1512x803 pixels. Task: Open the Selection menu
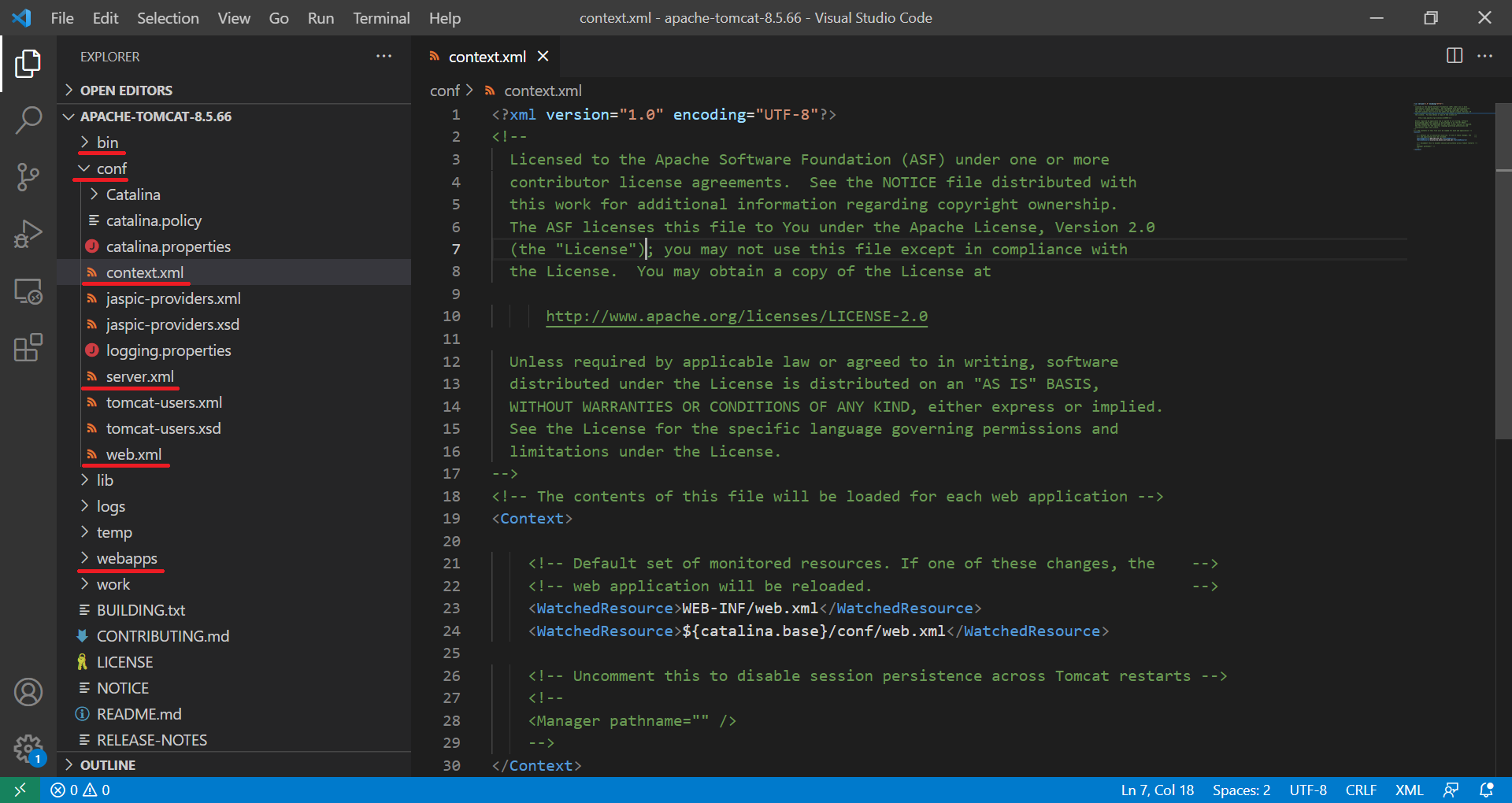(x=168, y=18)
